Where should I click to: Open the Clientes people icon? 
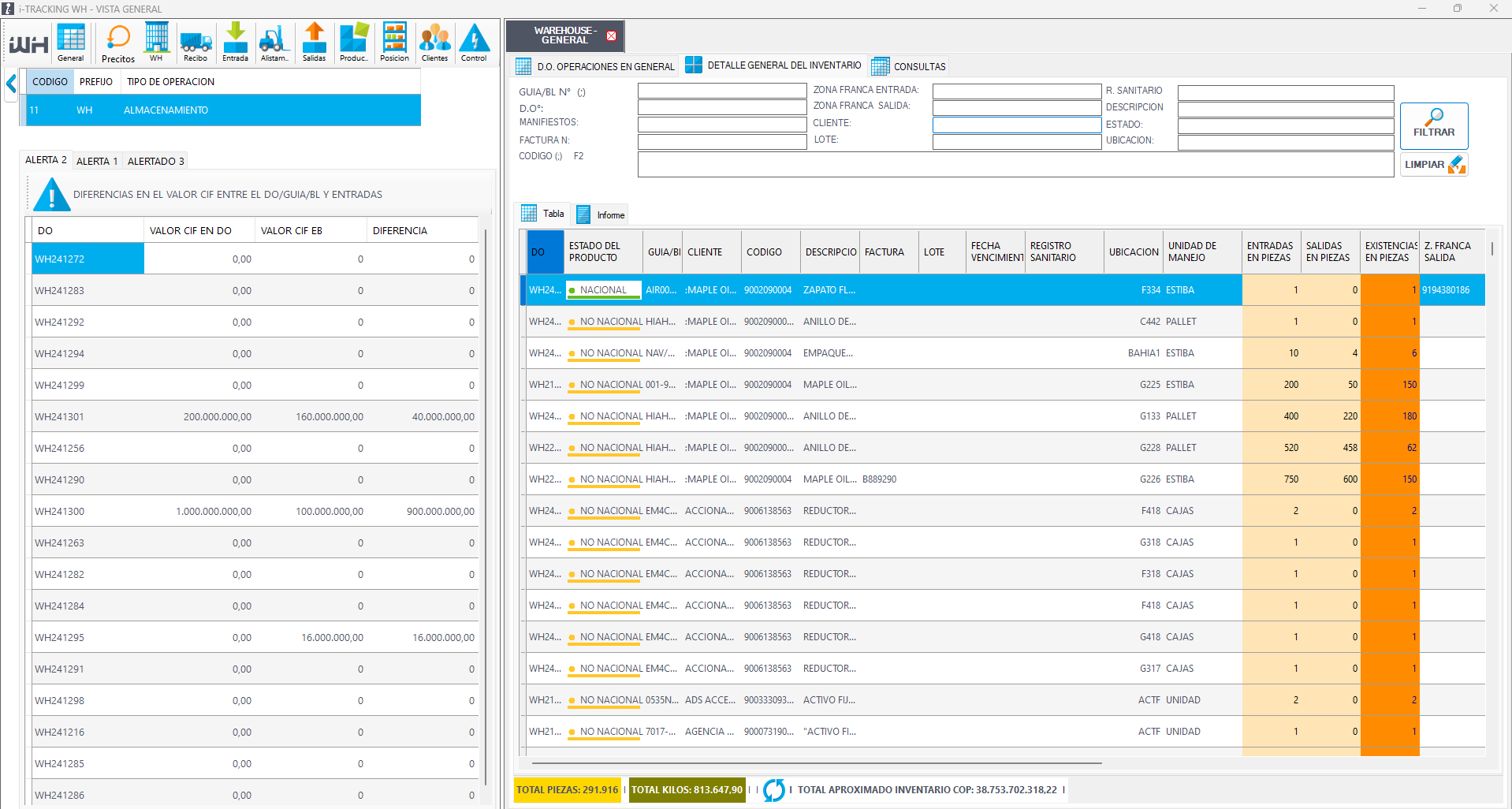coord(434,42)
